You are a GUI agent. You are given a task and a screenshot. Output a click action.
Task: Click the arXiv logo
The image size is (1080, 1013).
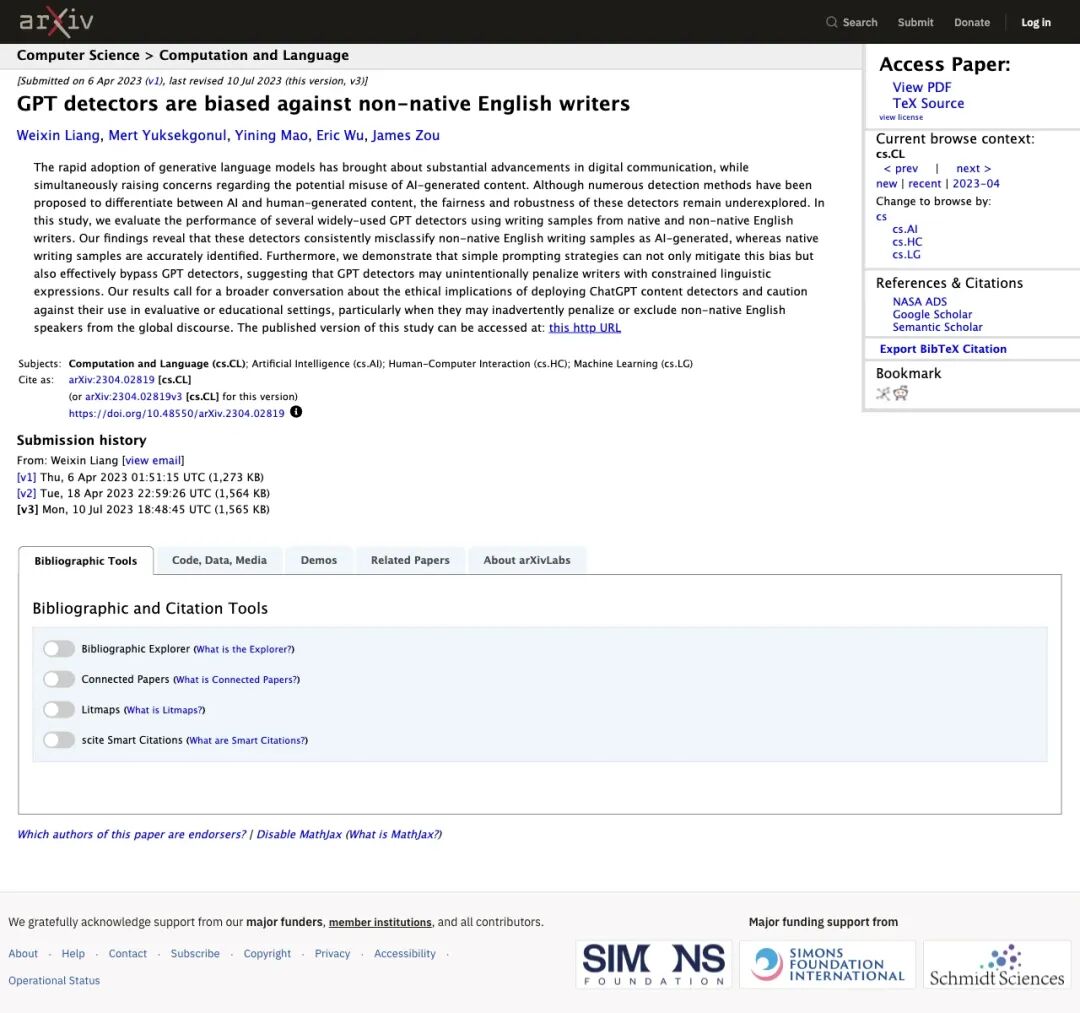[56, 22]
